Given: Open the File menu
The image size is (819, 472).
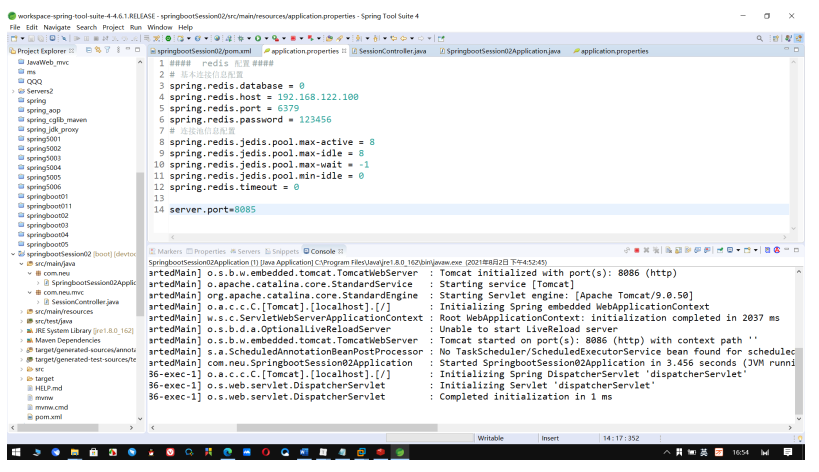Looking at the screenshot, I should click(x=15, y=27).
